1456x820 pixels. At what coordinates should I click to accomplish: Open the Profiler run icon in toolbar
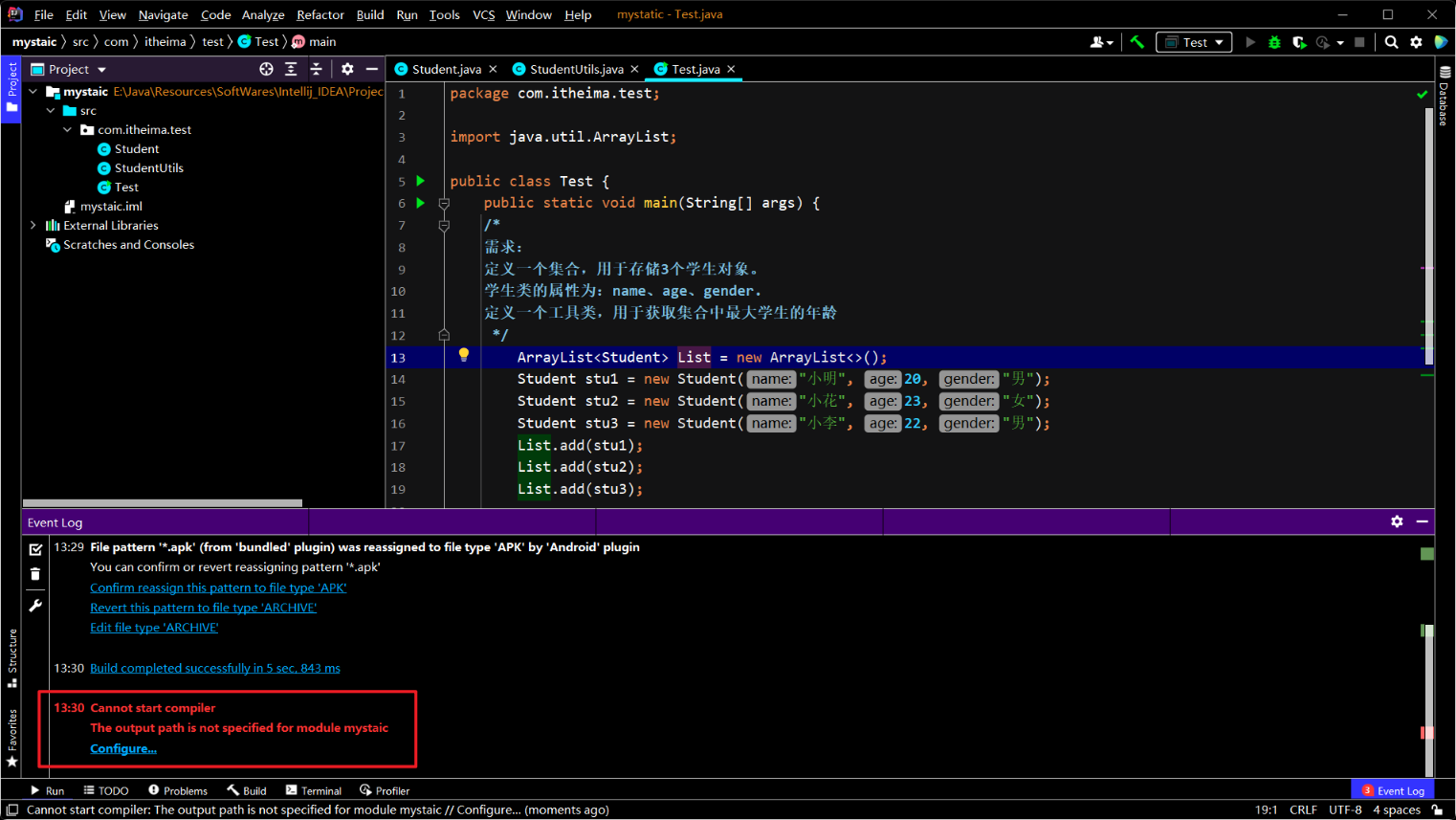point(1324,42)
